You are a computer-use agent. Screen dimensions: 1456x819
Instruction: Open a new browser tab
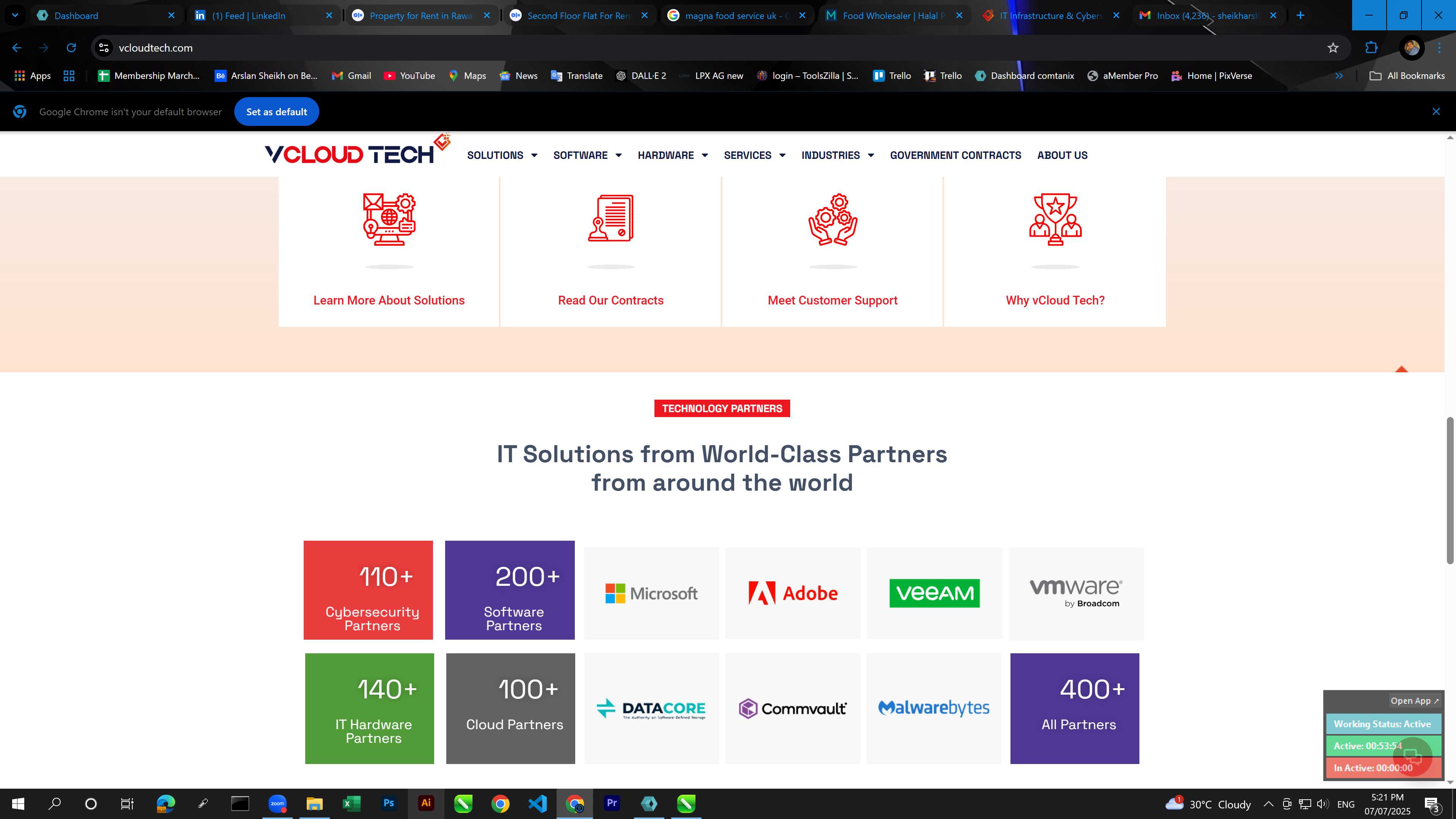click(1301, 15)
